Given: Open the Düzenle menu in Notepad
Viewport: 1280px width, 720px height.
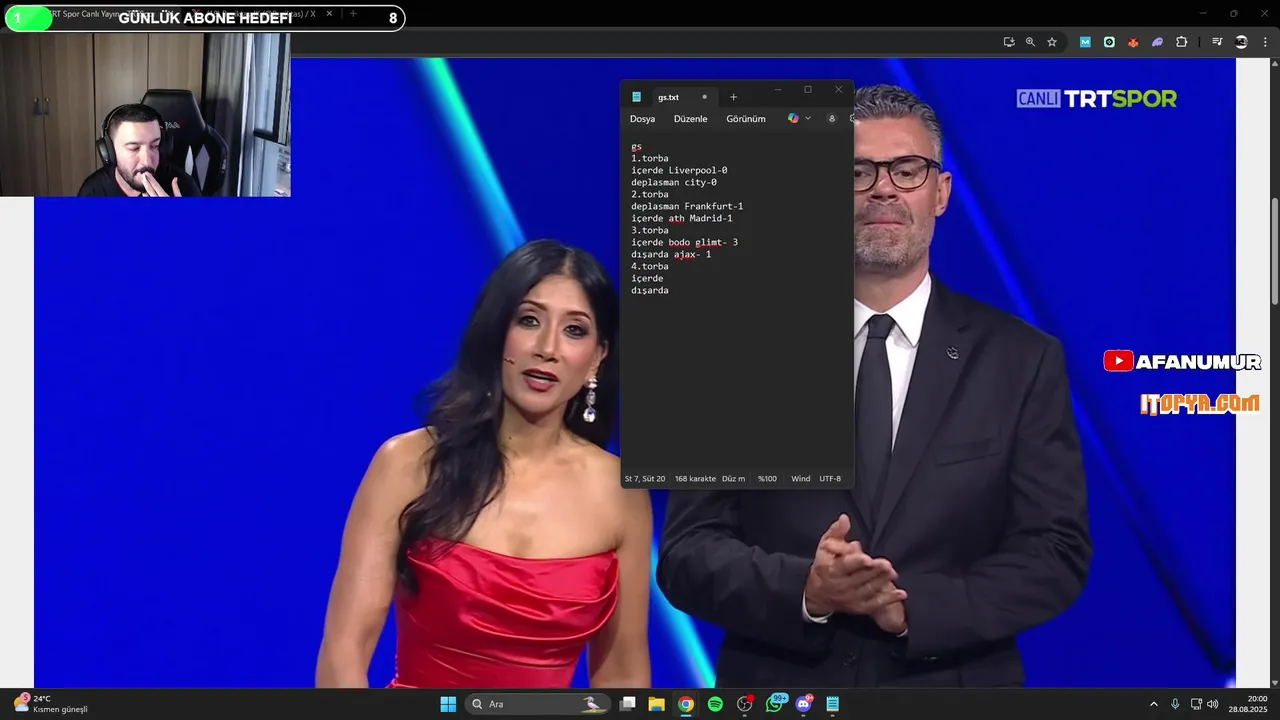Looking at the screenshot, I should [x=690, y=118].
